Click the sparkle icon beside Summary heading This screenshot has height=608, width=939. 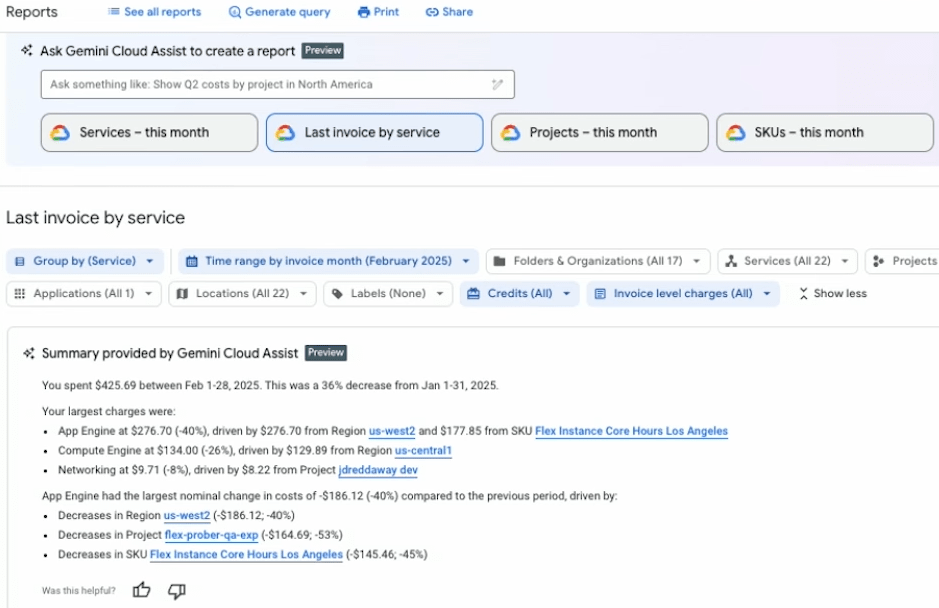tap(29, 353)
